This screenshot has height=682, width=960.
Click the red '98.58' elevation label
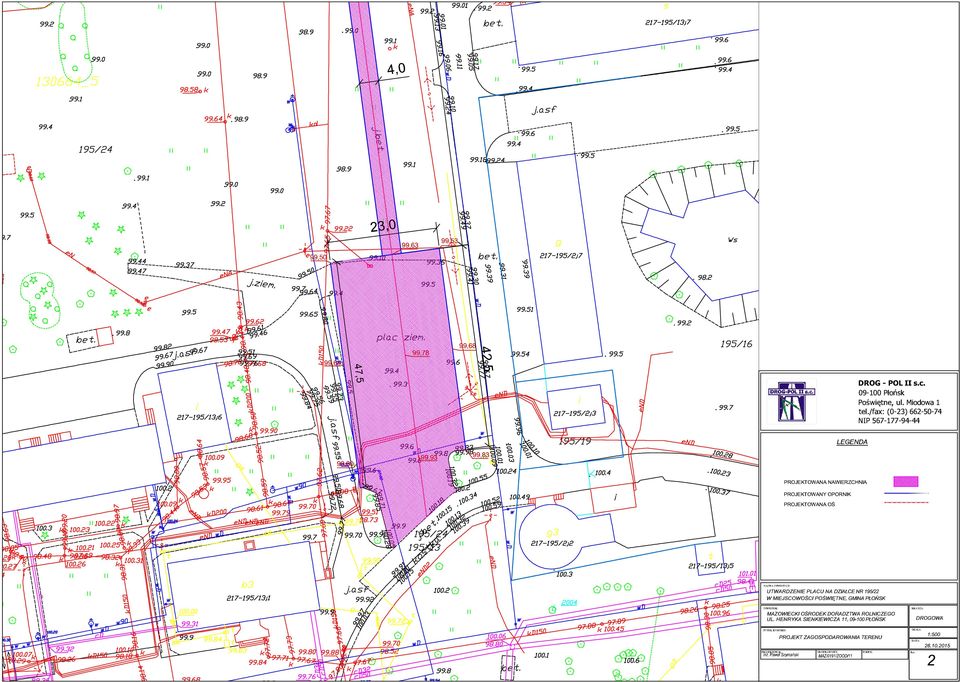(190, 90)
